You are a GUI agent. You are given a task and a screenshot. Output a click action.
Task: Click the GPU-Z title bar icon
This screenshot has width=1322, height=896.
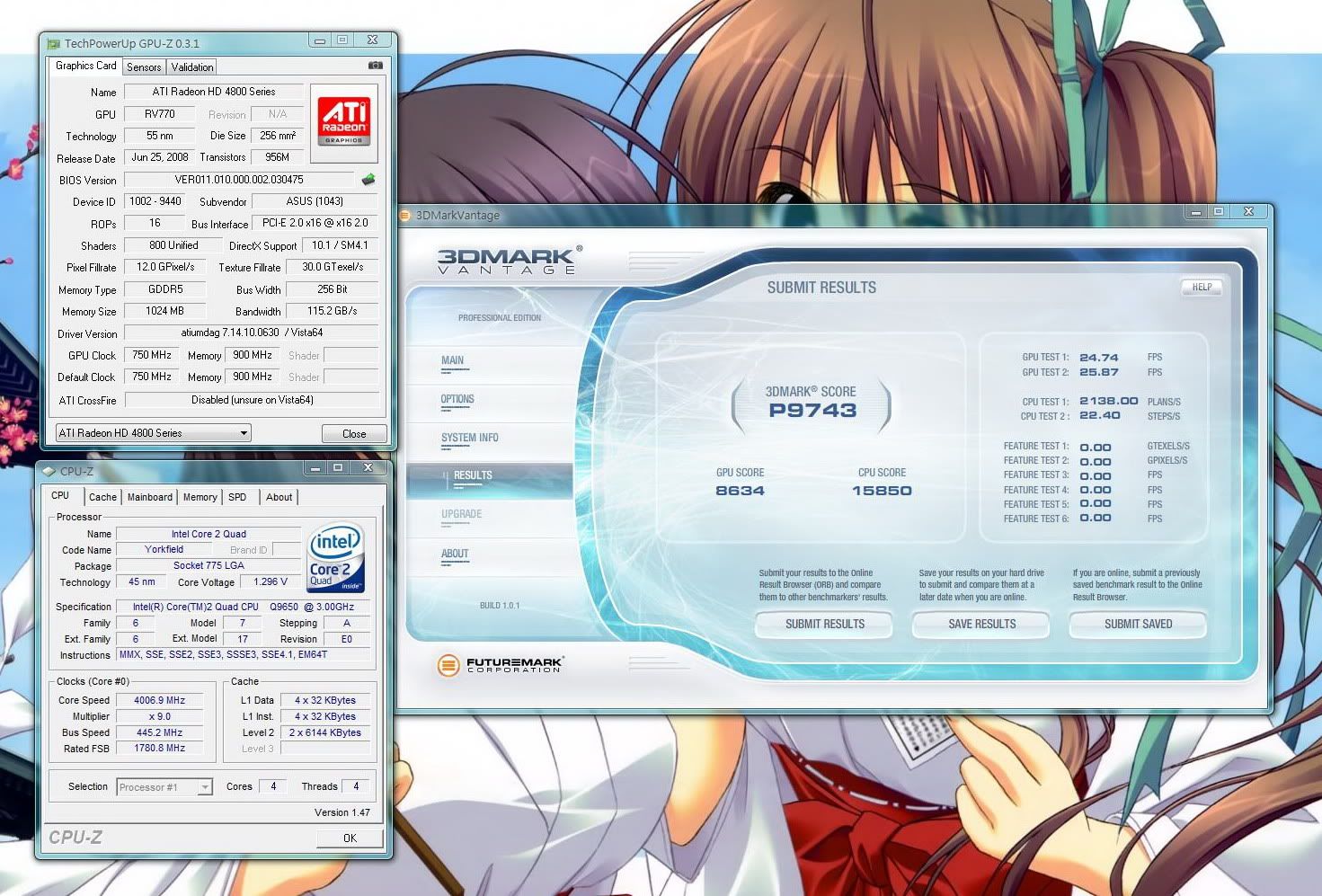[x=54, y=43]
